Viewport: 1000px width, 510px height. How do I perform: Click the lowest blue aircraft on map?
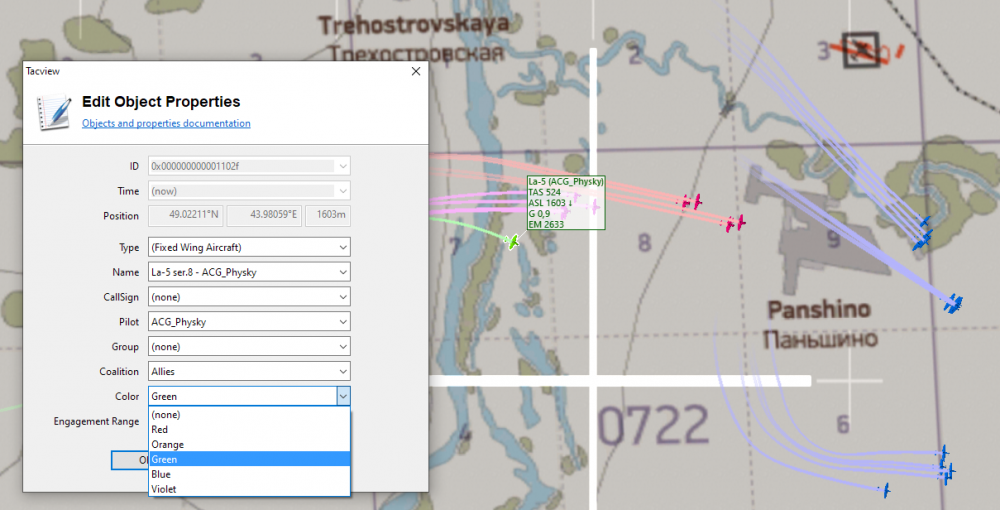coord(886,490)
